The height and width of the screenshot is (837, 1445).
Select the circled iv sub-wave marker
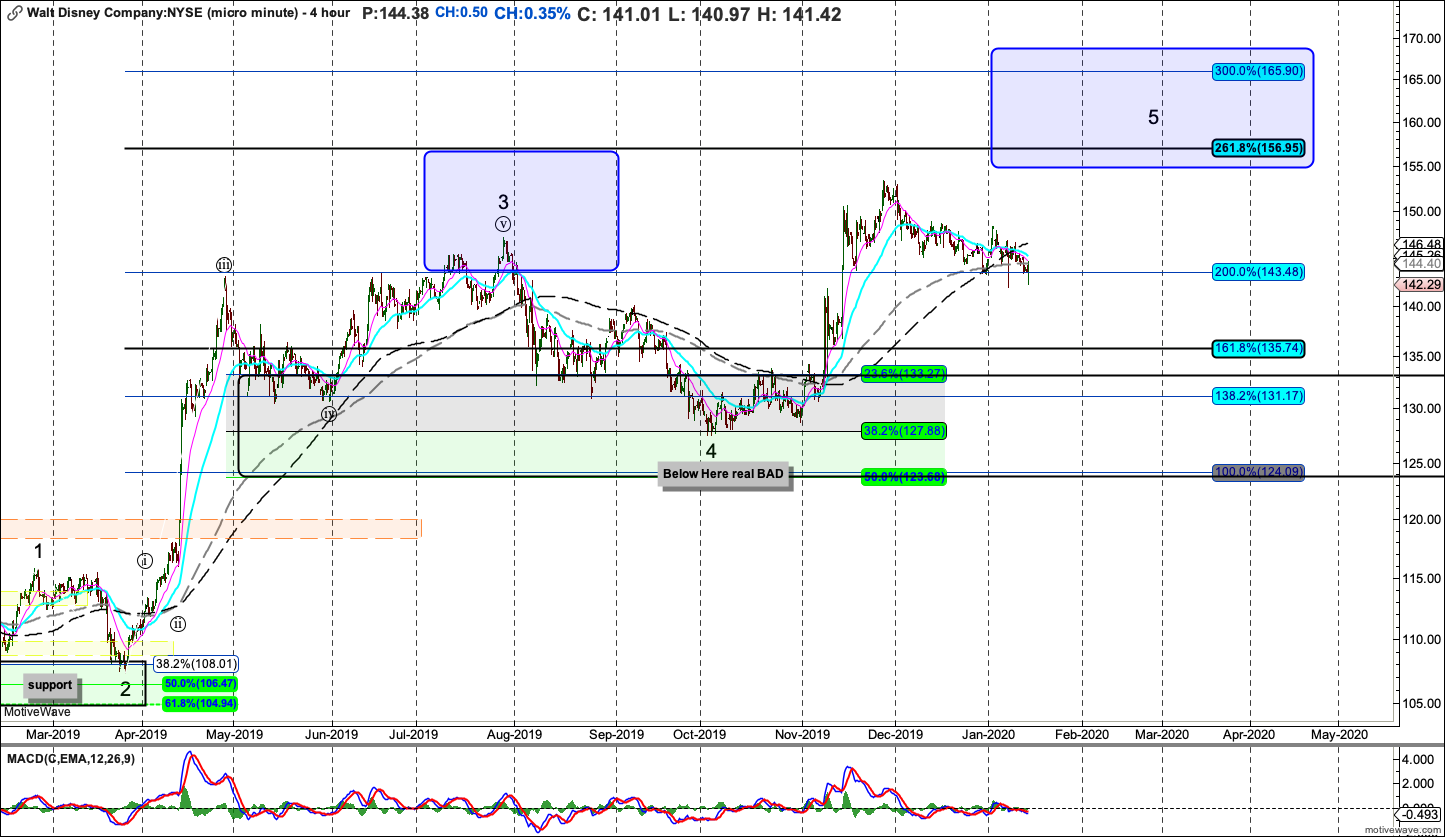(x=328, y=414)
